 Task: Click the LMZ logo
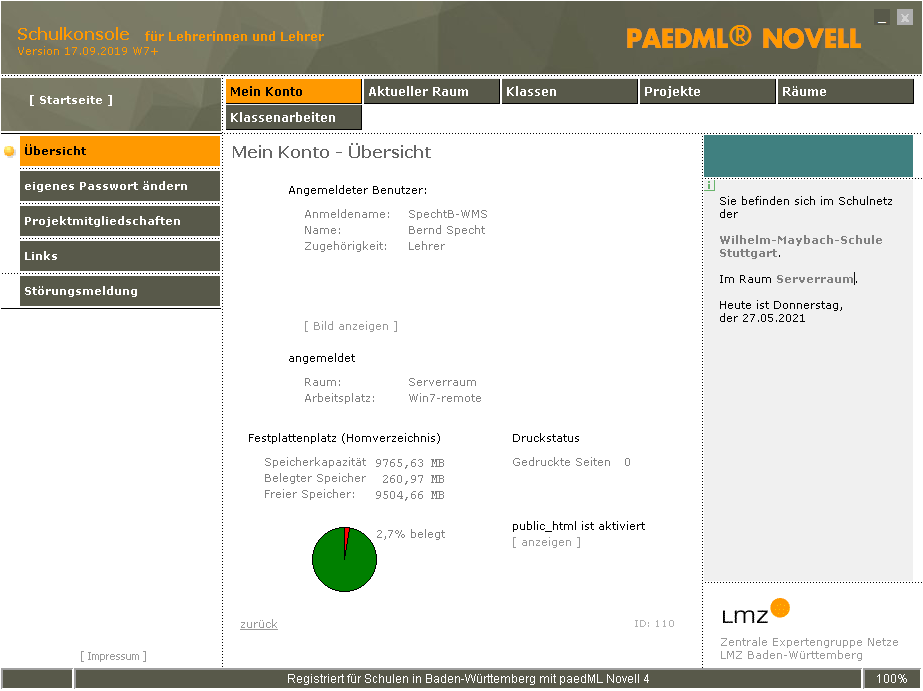[756, 612]
